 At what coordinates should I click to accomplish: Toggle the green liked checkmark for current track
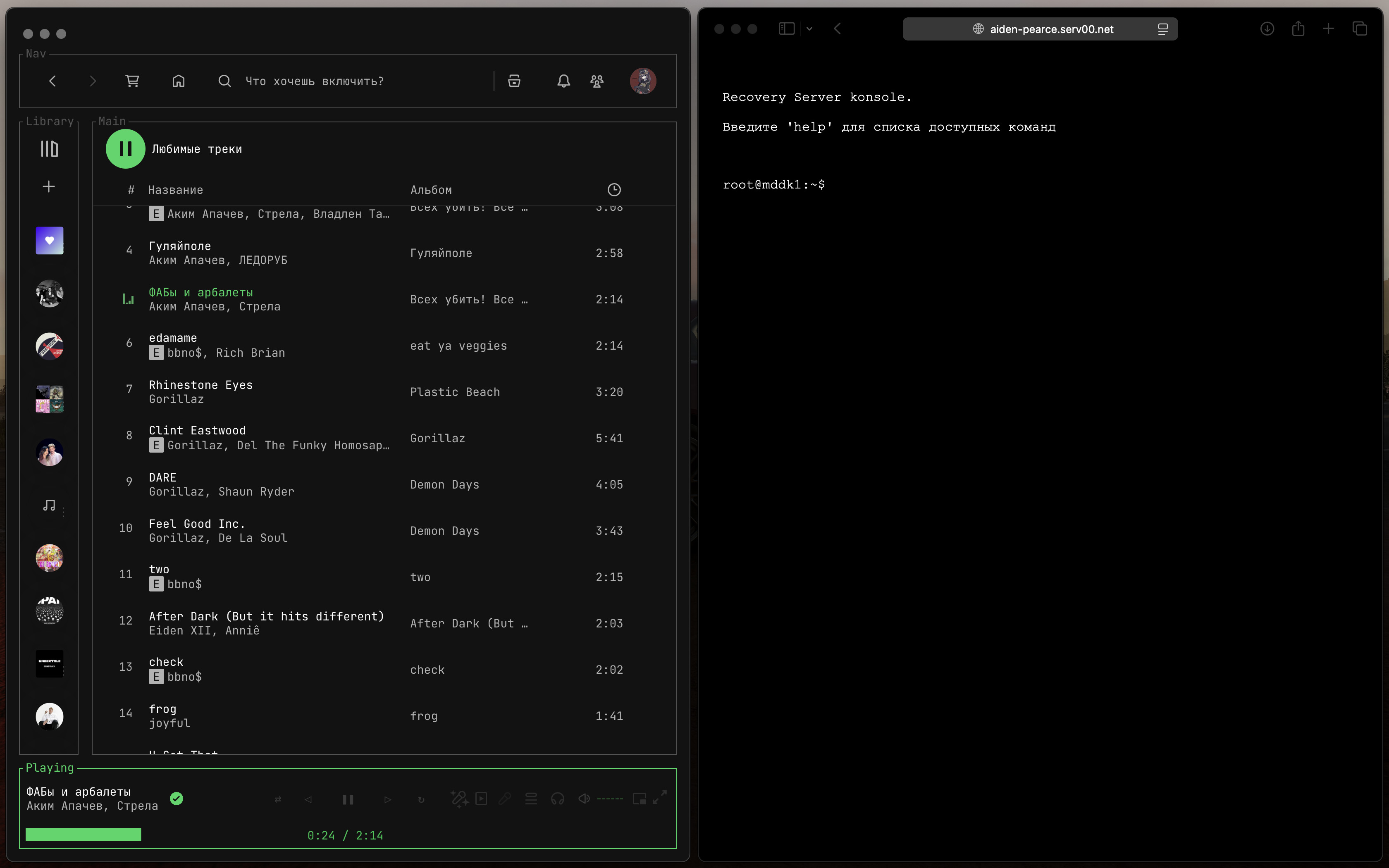177,799
